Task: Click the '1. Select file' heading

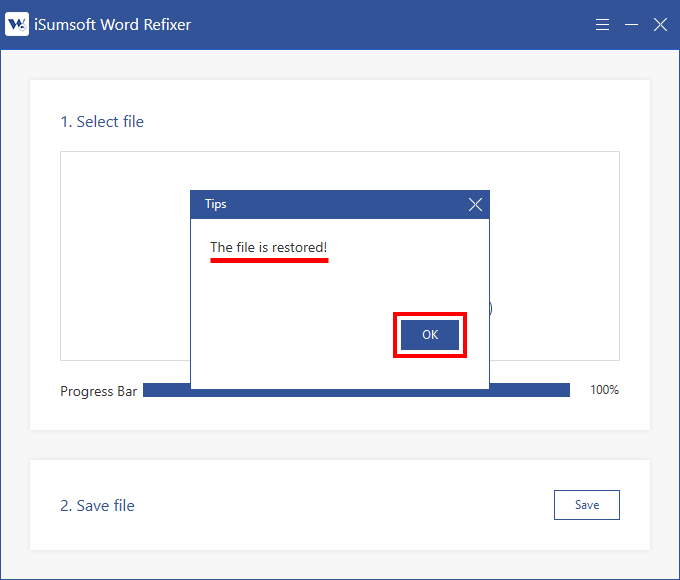Action: (102, 122)
